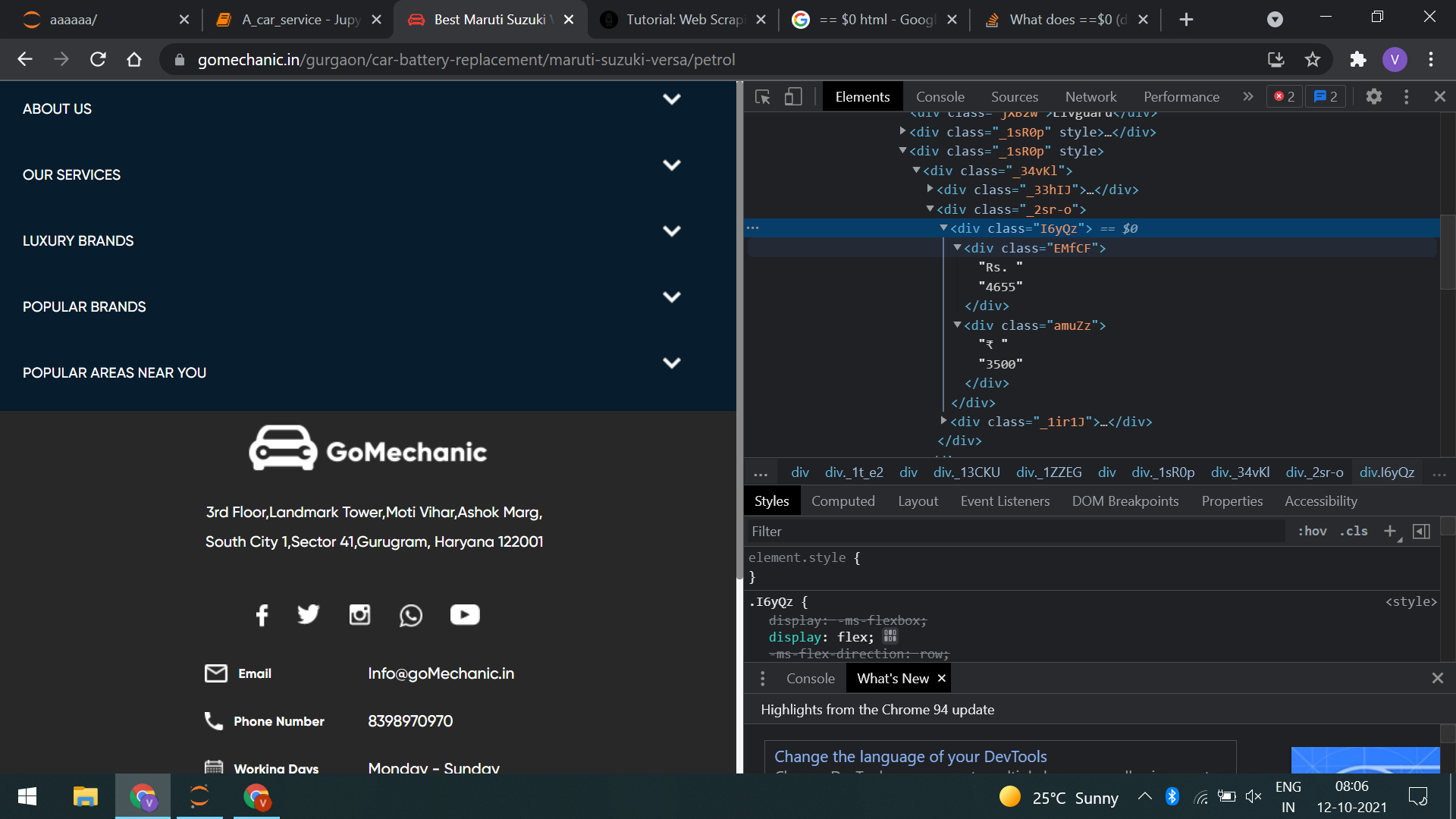Open the Computed styles tab
The height and width of the screenshot is (819, 1456).
[x=843, y=500]
